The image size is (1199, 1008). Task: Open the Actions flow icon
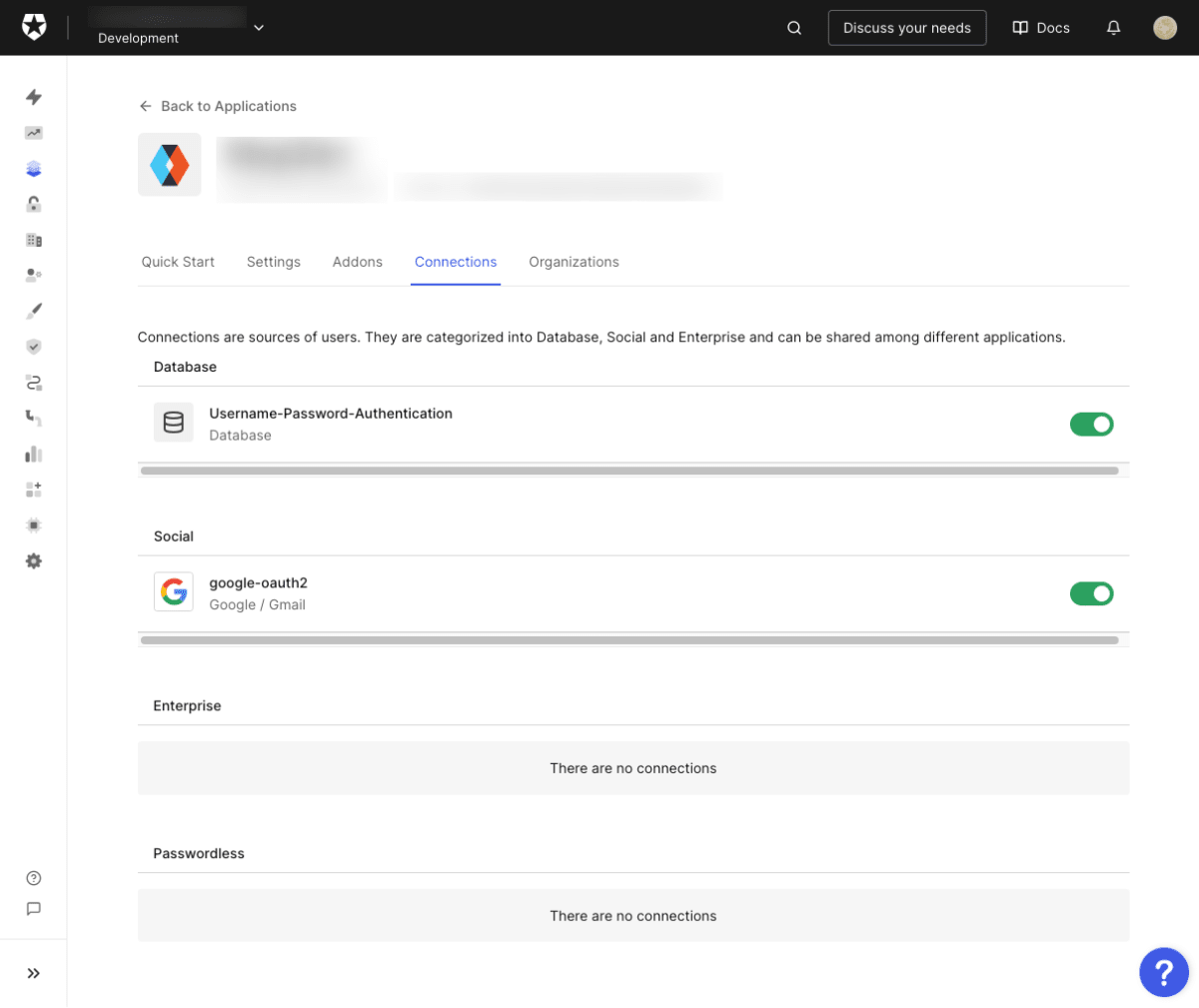point(34,383)
